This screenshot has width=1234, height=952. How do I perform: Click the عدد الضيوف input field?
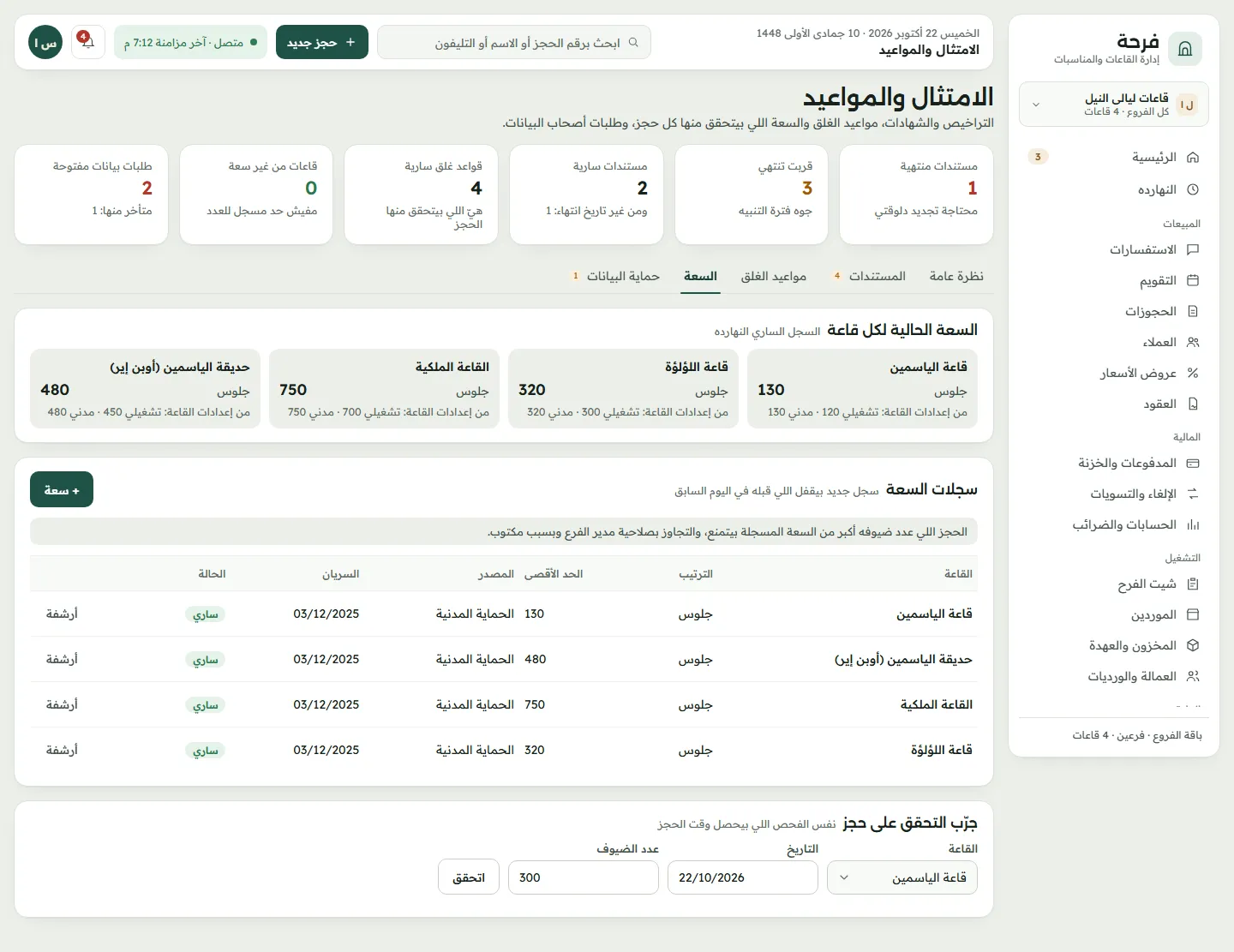point(584,877)
